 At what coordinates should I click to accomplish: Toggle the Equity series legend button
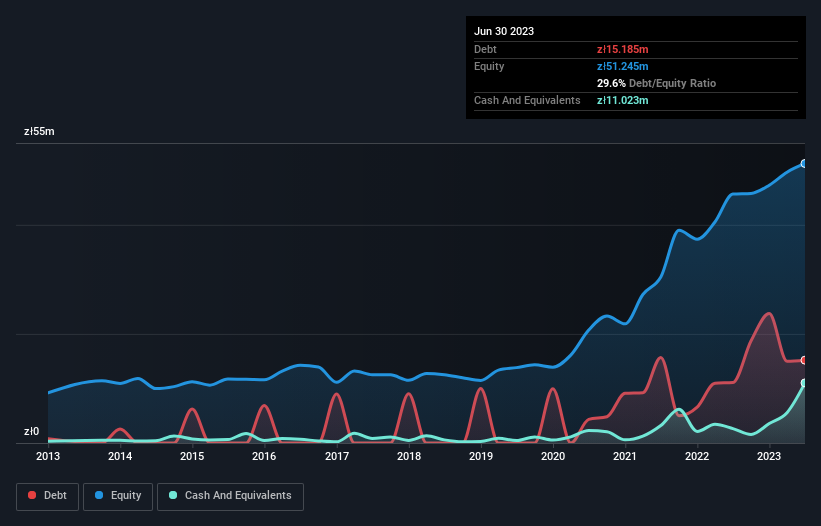pos(118,496)
